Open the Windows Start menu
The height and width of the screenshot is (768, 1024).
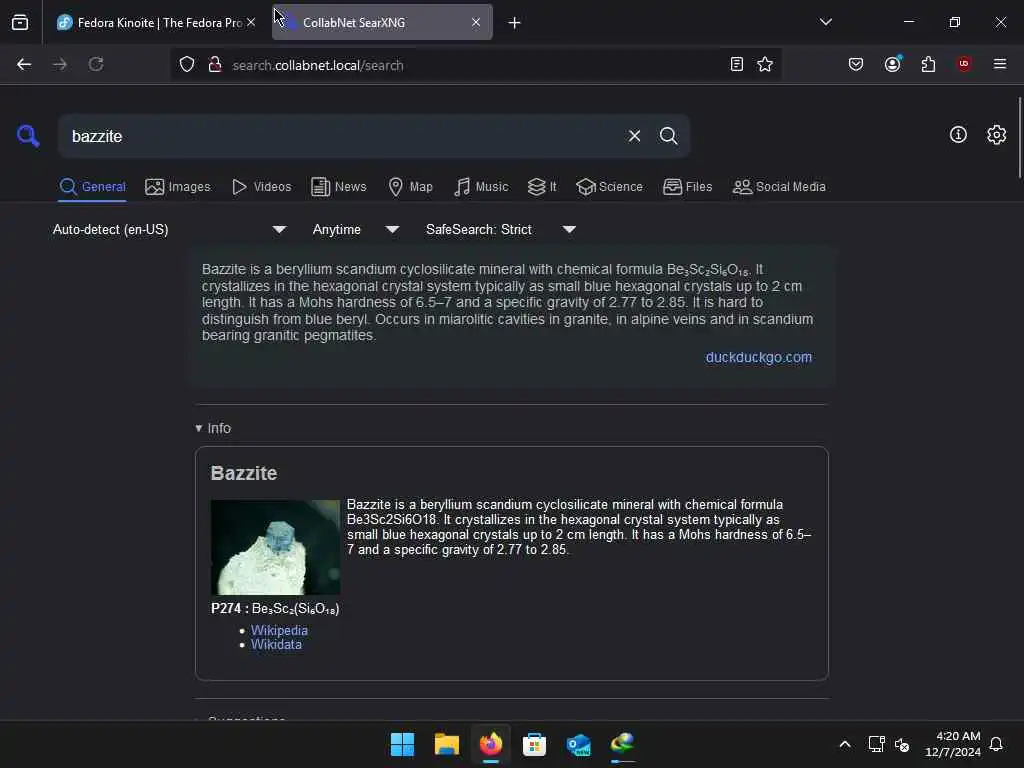click(x=402, y=744)
